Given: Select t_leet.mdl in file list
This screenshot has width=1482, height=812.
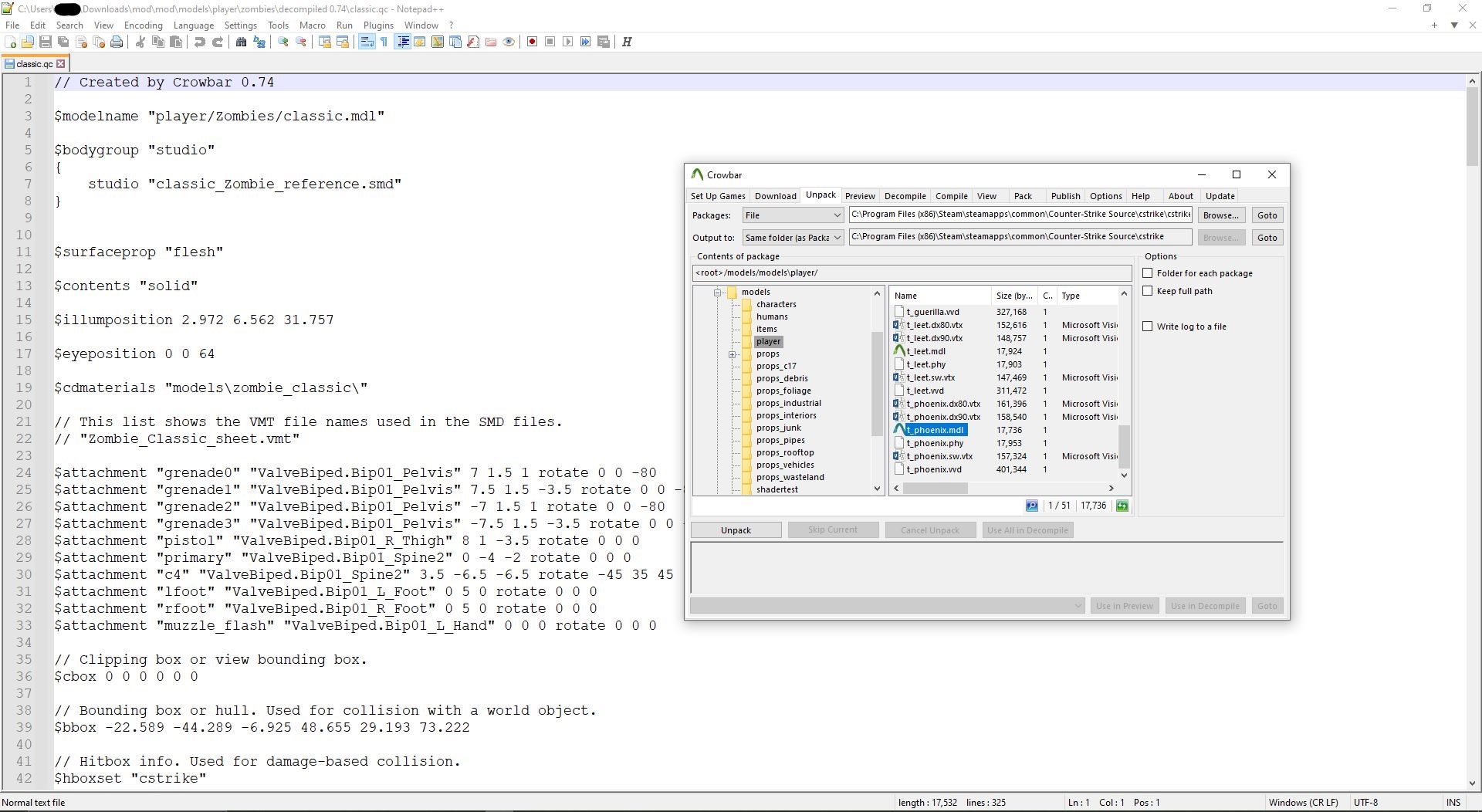Looking at the screenshot, I should click(925, 351).
